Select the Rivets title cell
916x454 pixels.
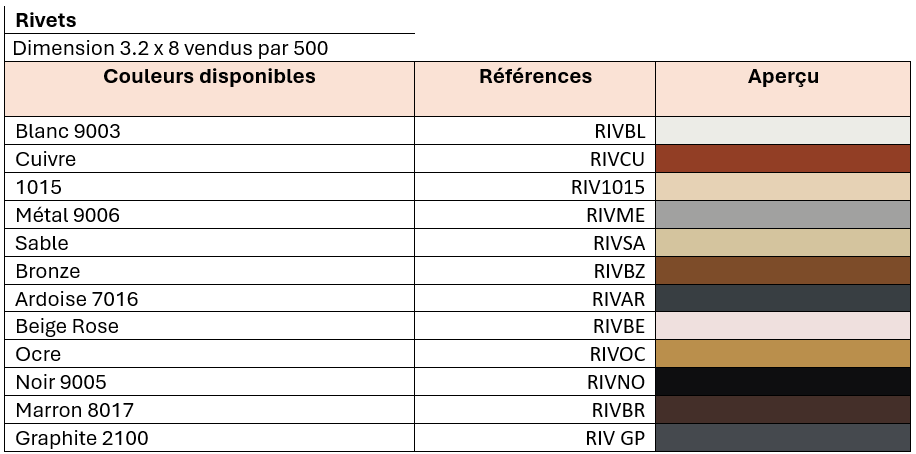click(46, 20)
